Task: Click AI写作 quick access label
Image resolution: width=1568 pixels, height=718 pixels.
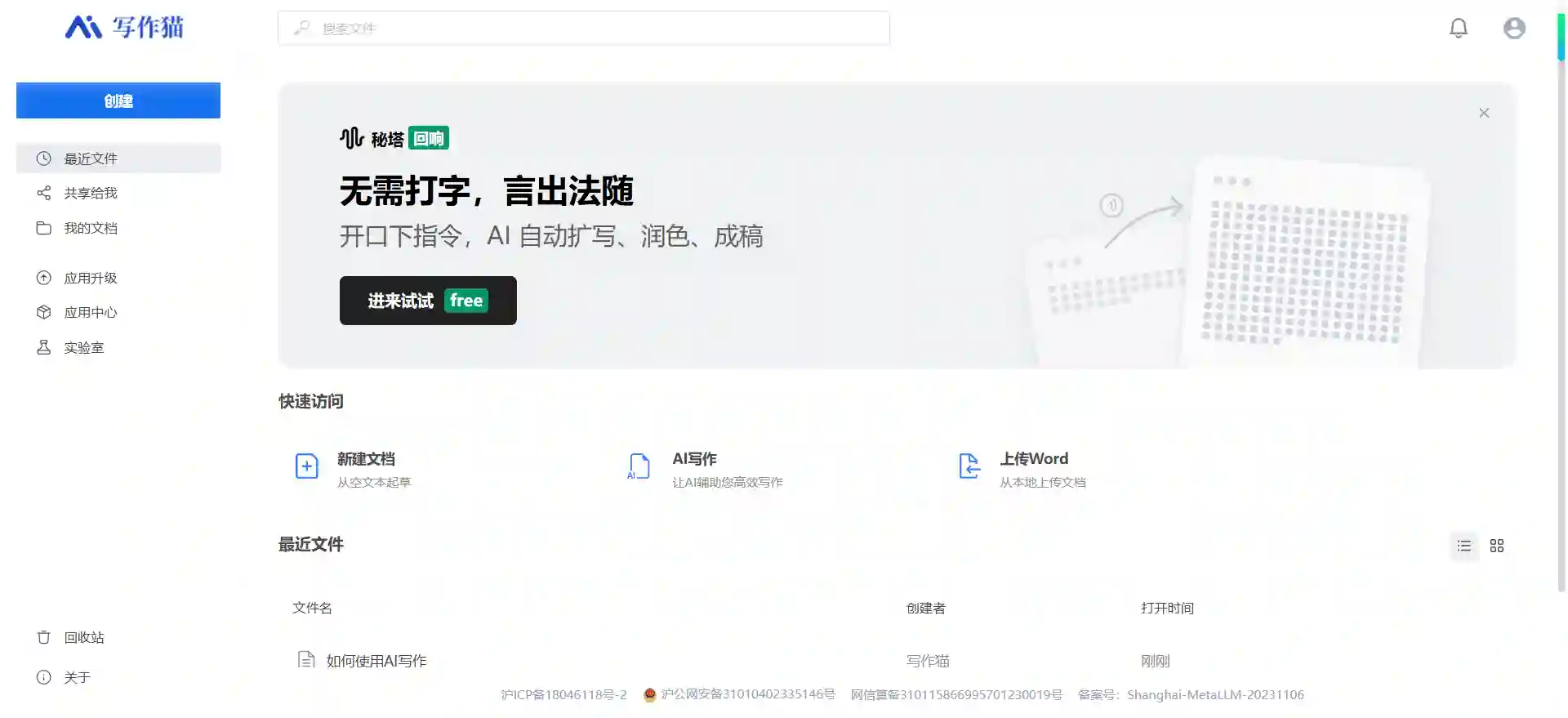Action: coord(694,459)
